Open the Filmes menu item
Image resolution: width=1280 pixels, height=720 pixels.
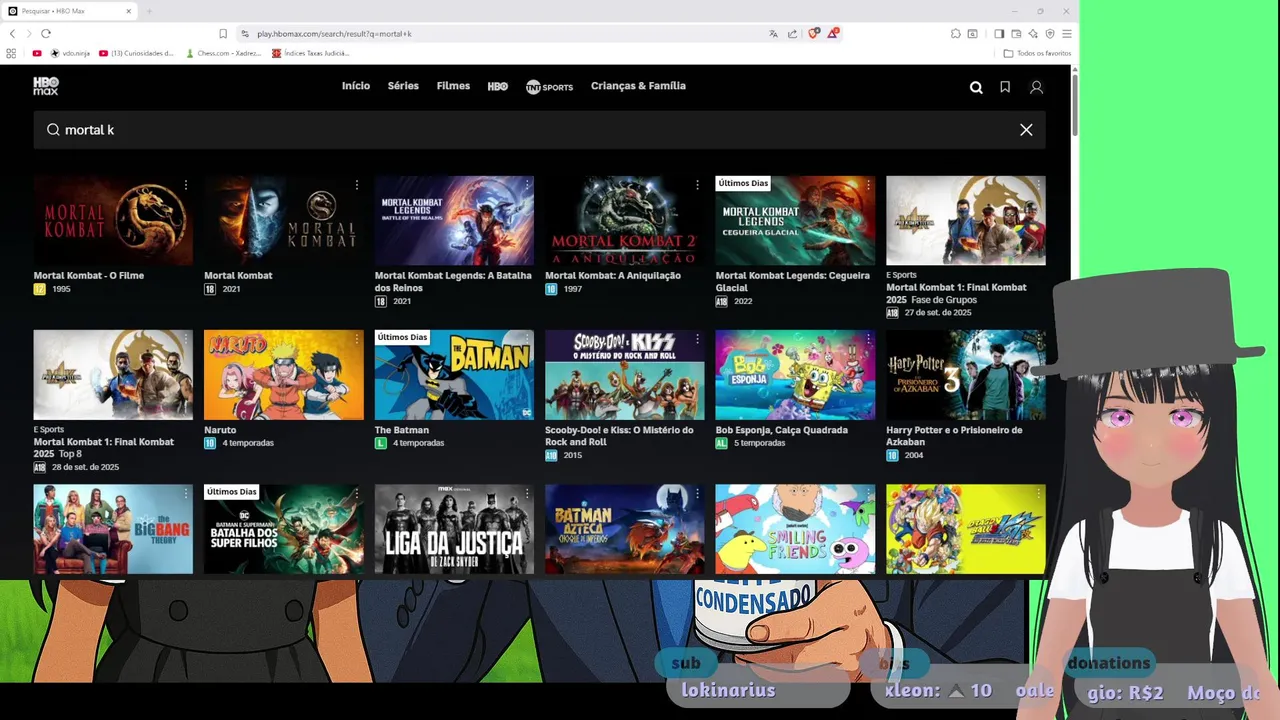453,86
